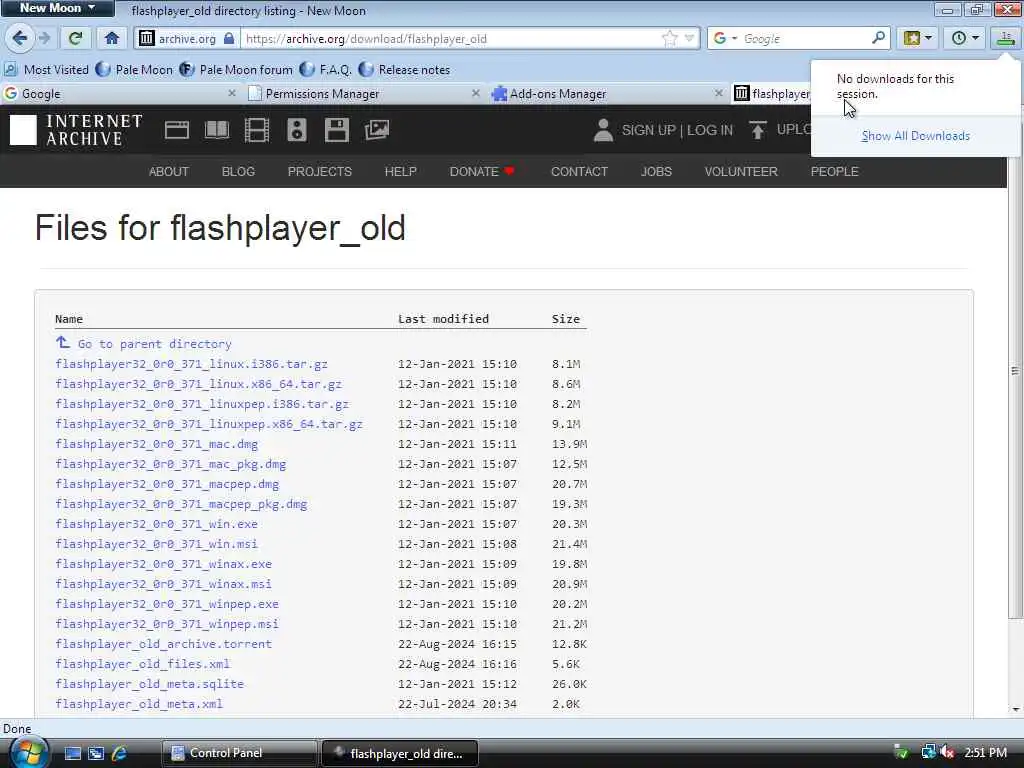The width and height of the screenshot is (1024, 768).
Task: Download flashplayer32_0r0_371_mac.dmg
Action: tap(157, 444)
